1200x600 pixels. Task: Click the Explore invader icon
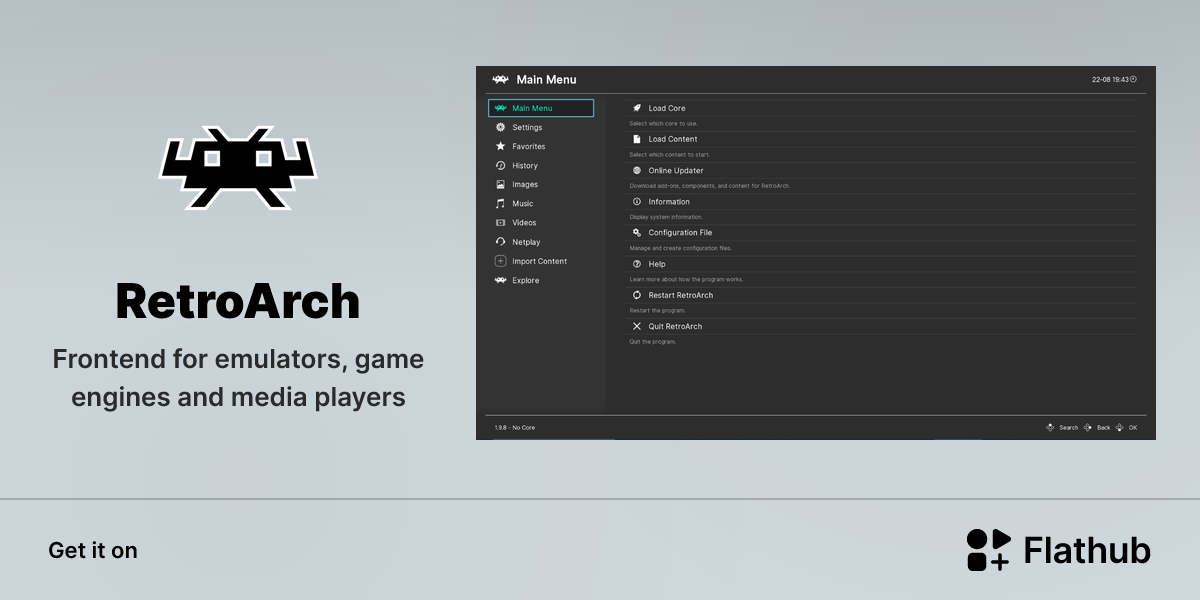point(501,280)
